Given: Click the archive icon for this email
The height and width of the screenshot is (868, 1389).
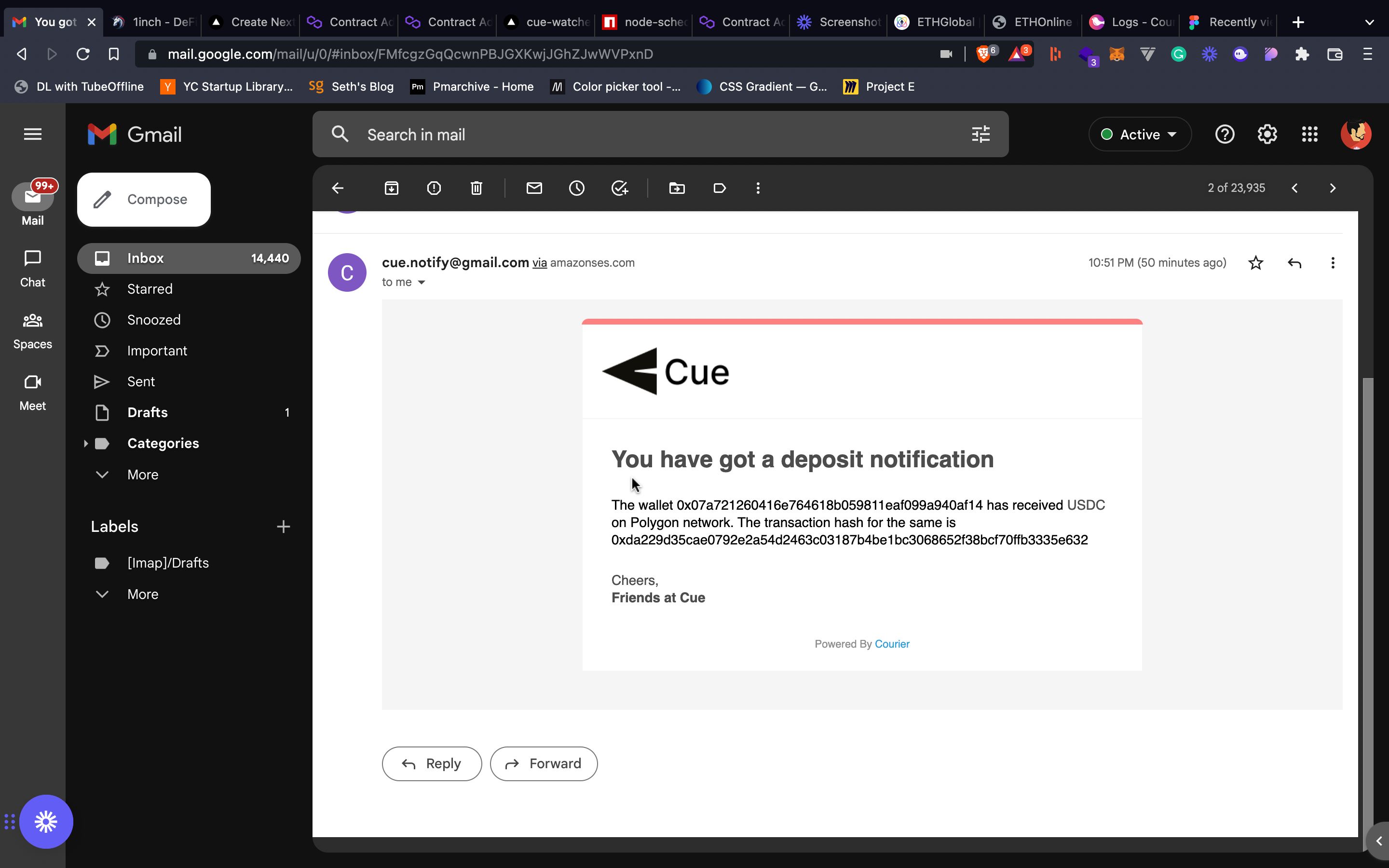Looking at the screenshot, I should coord(390,188).
